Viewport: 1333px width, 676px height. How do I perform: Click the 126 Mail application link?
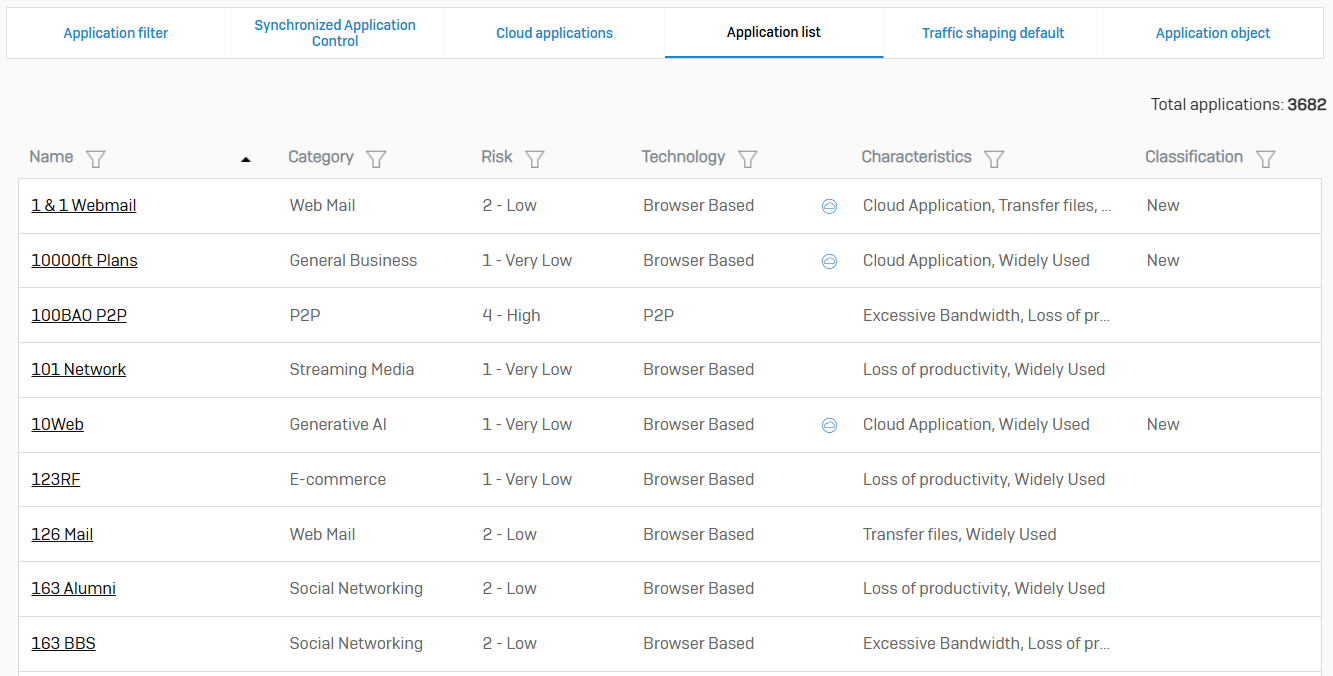coord(62,534)
